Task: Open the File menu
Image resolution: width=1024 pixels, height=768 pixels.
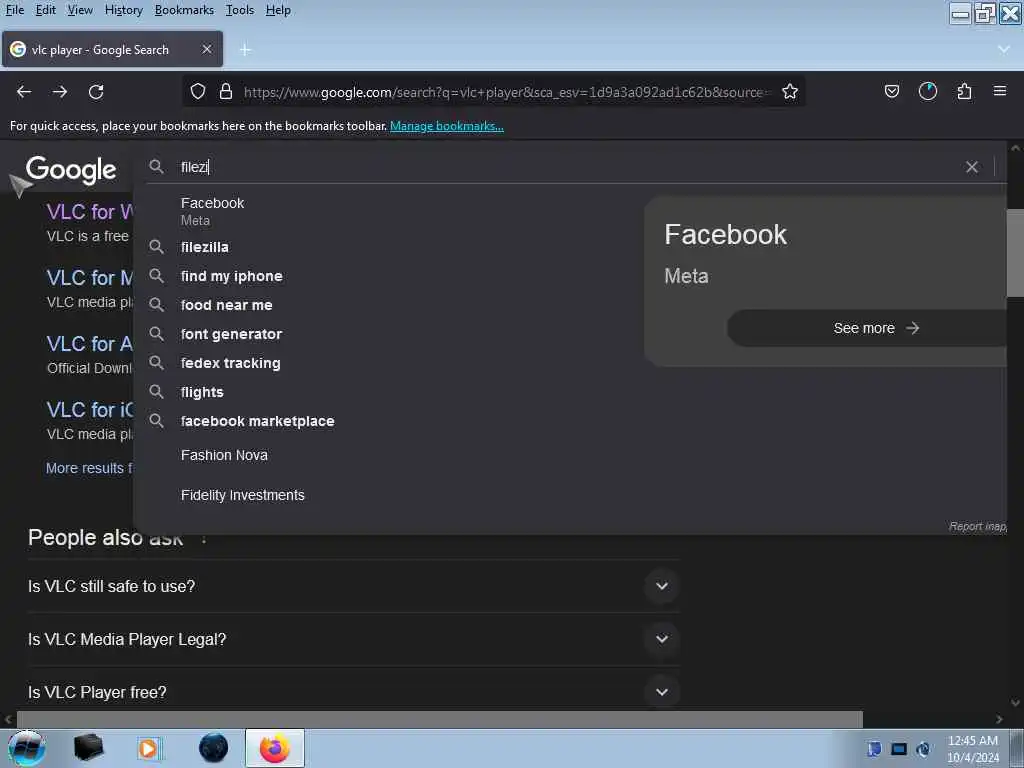Action: (x=15, y=10)
